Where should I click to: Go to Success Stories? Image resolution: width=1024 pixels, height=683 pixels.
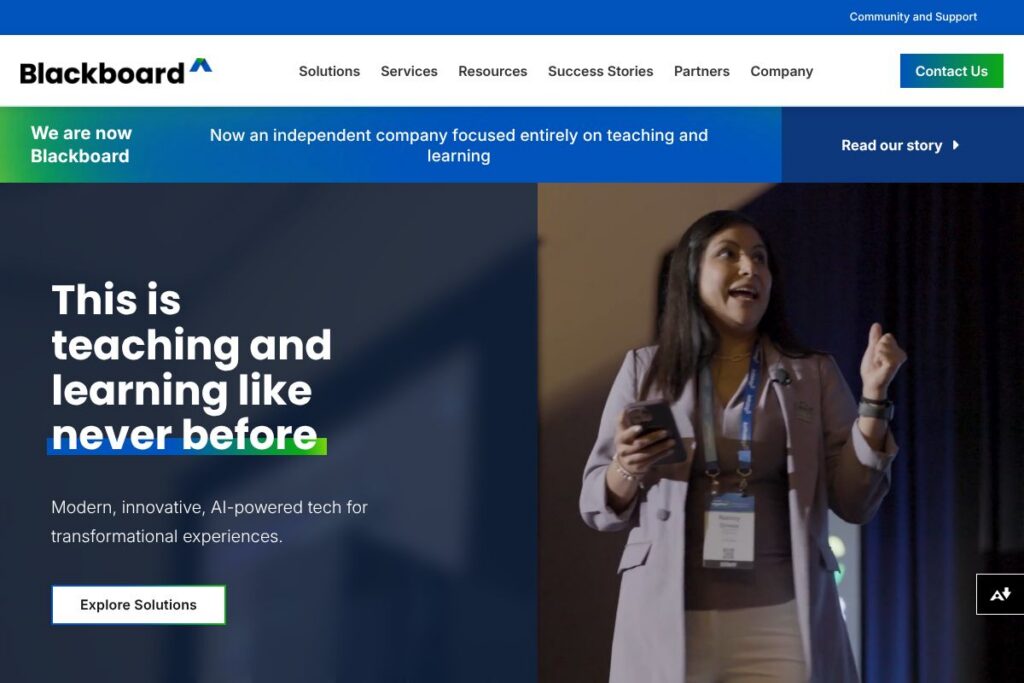coord(600,71)
